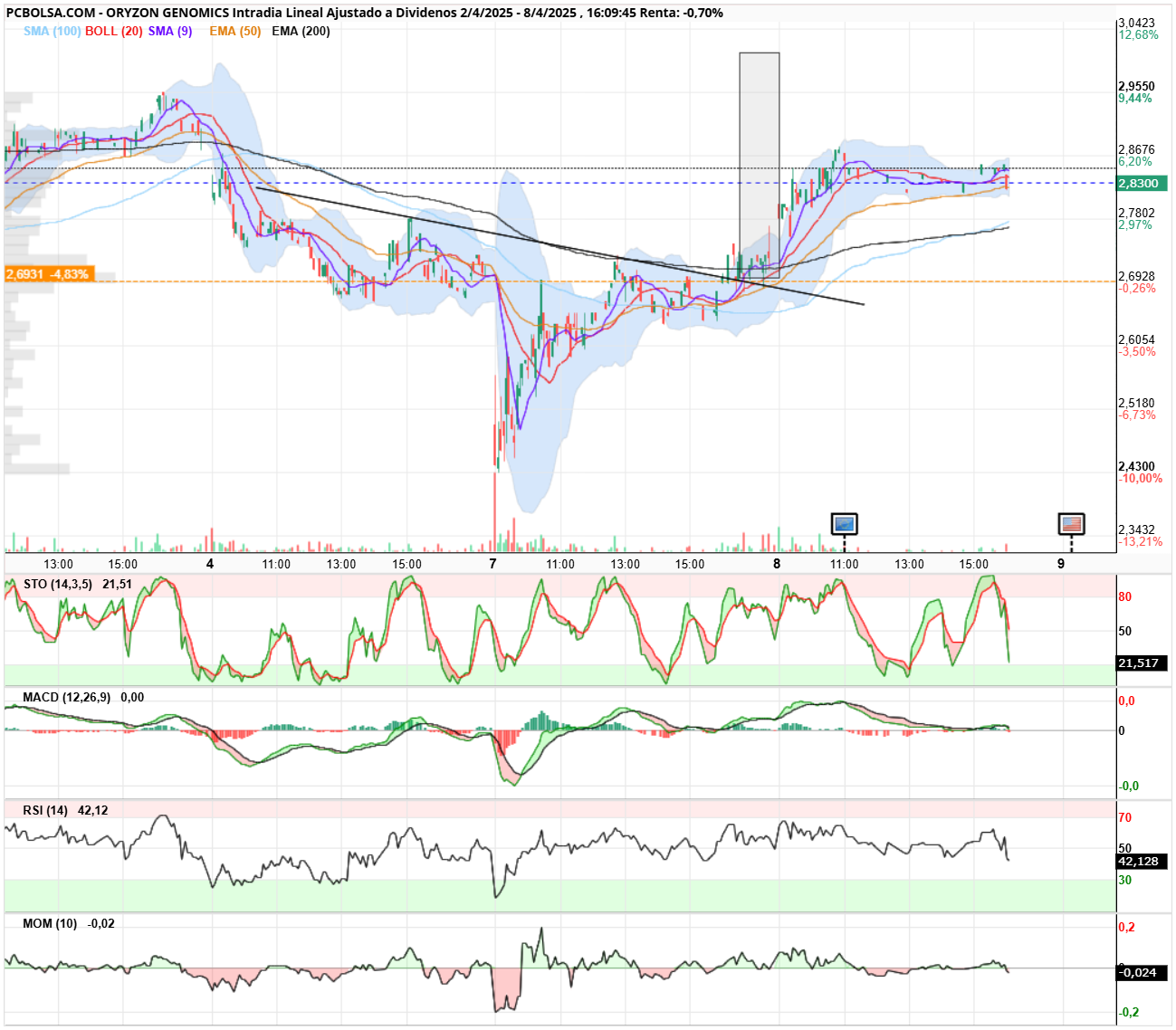This screenshot has height=1030, width=1176.
Task: Click the 2,3432 price axis label
Action: click(x=1136, y=529)
